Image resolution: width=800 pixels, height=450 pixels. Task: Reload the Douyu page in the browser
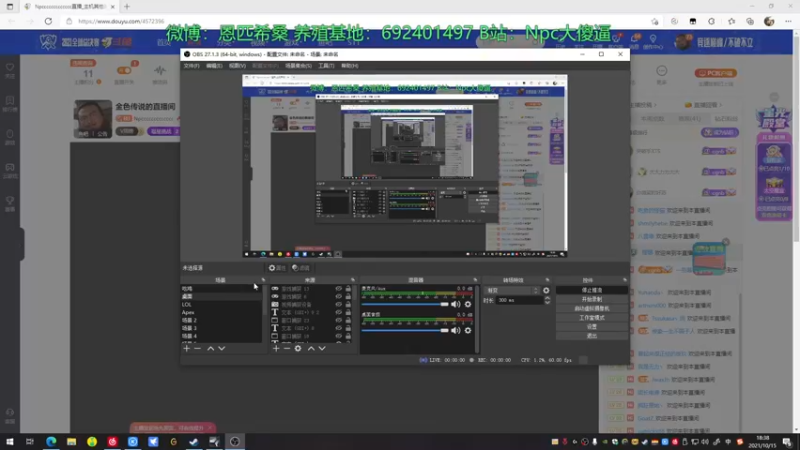[48, 21]
